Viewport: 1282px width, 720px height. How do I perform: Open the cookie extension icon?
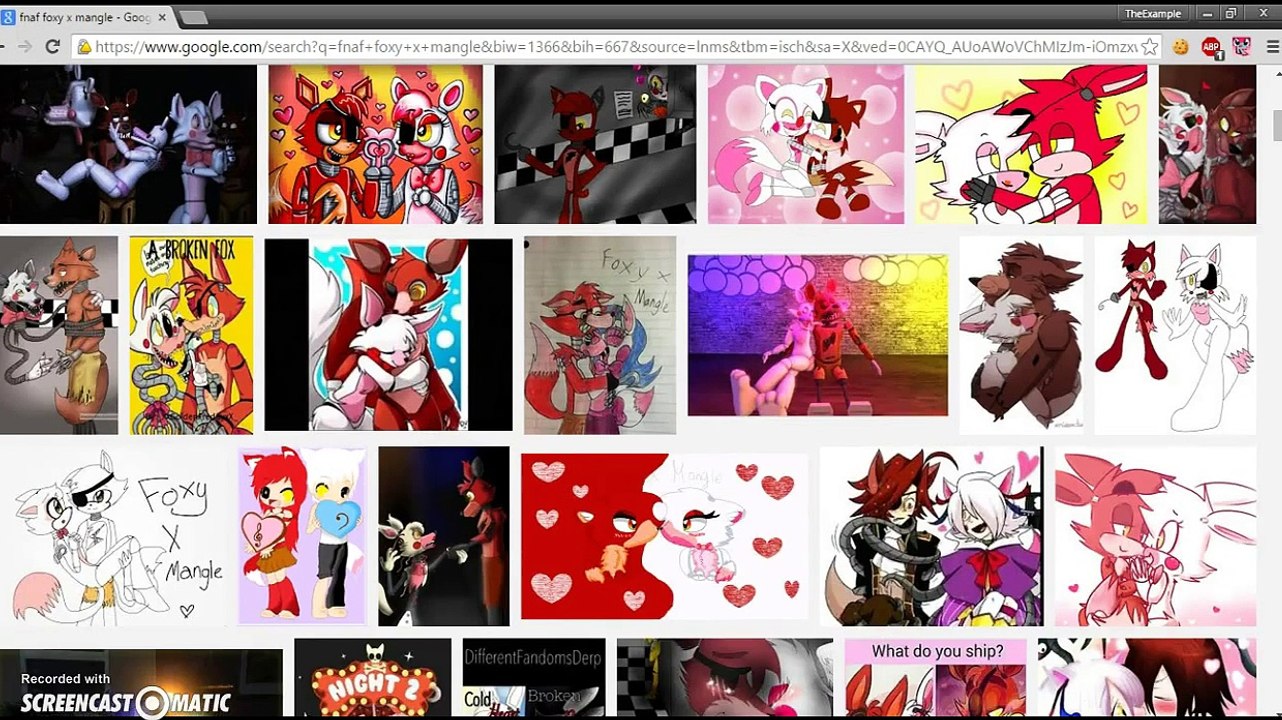click(1181, 47)
